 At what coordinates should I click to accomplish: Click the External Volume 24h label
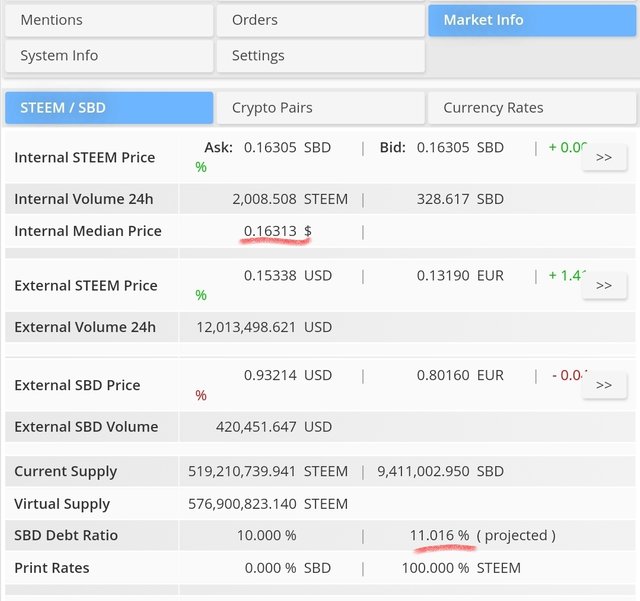coord(85,327)
